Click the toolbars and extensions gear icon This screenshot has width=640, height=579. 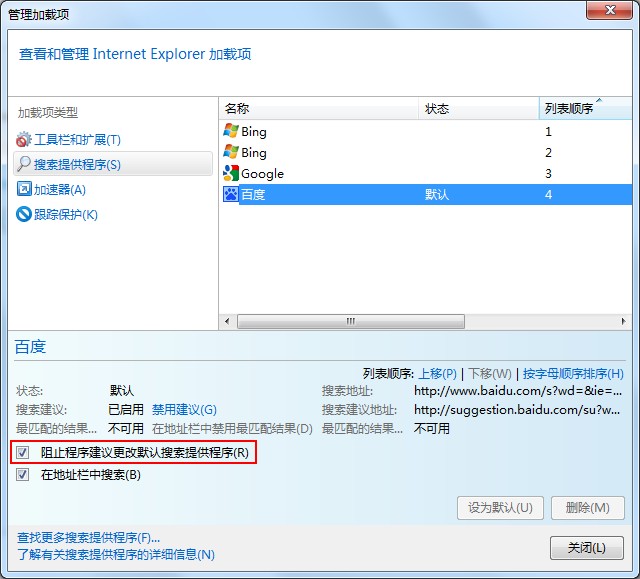coord(23,140)
